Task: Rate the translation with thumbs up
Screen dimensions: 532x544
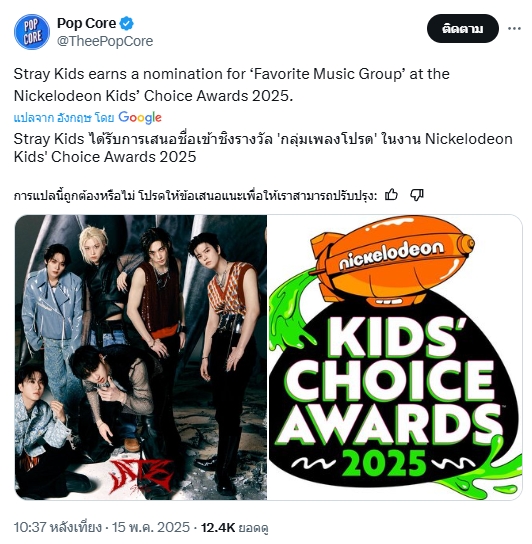Action: [391, 195]
